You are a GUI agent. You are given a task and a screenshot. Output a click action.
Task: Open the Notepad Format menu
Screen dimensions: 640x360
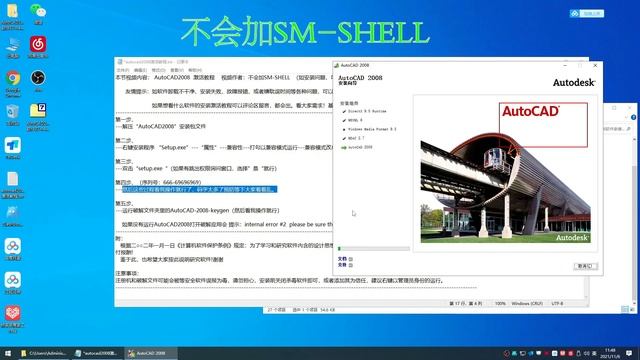pyautogui.click(x=158, y=70)
